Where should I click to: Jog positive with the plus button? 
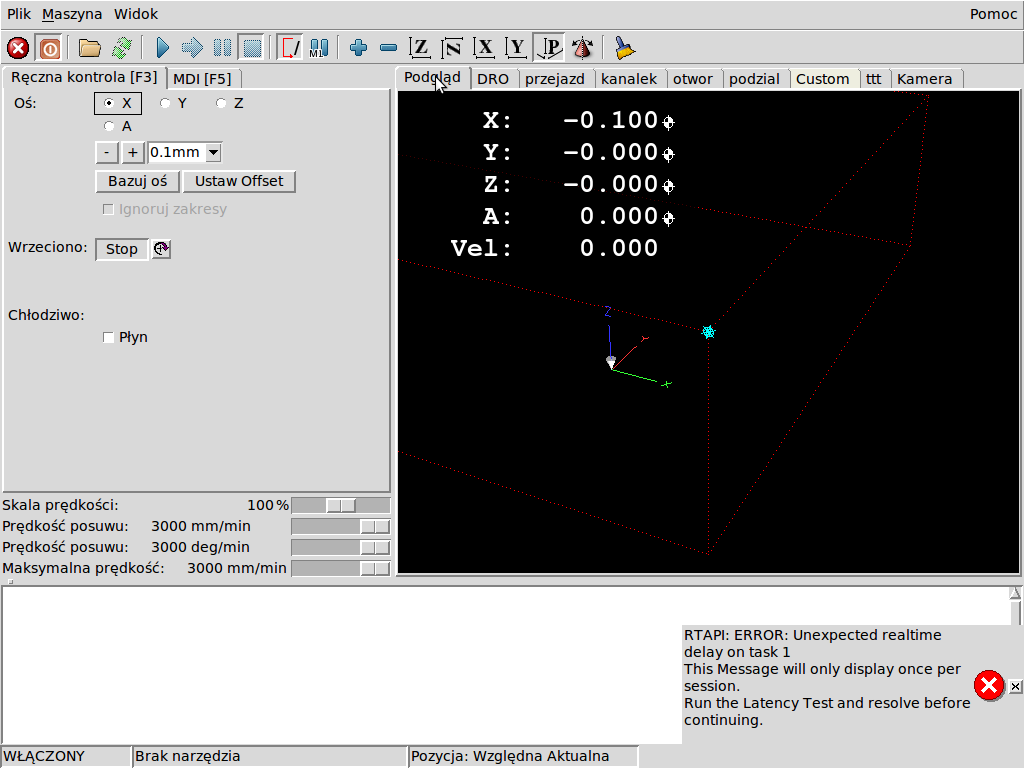pos(133,153)
